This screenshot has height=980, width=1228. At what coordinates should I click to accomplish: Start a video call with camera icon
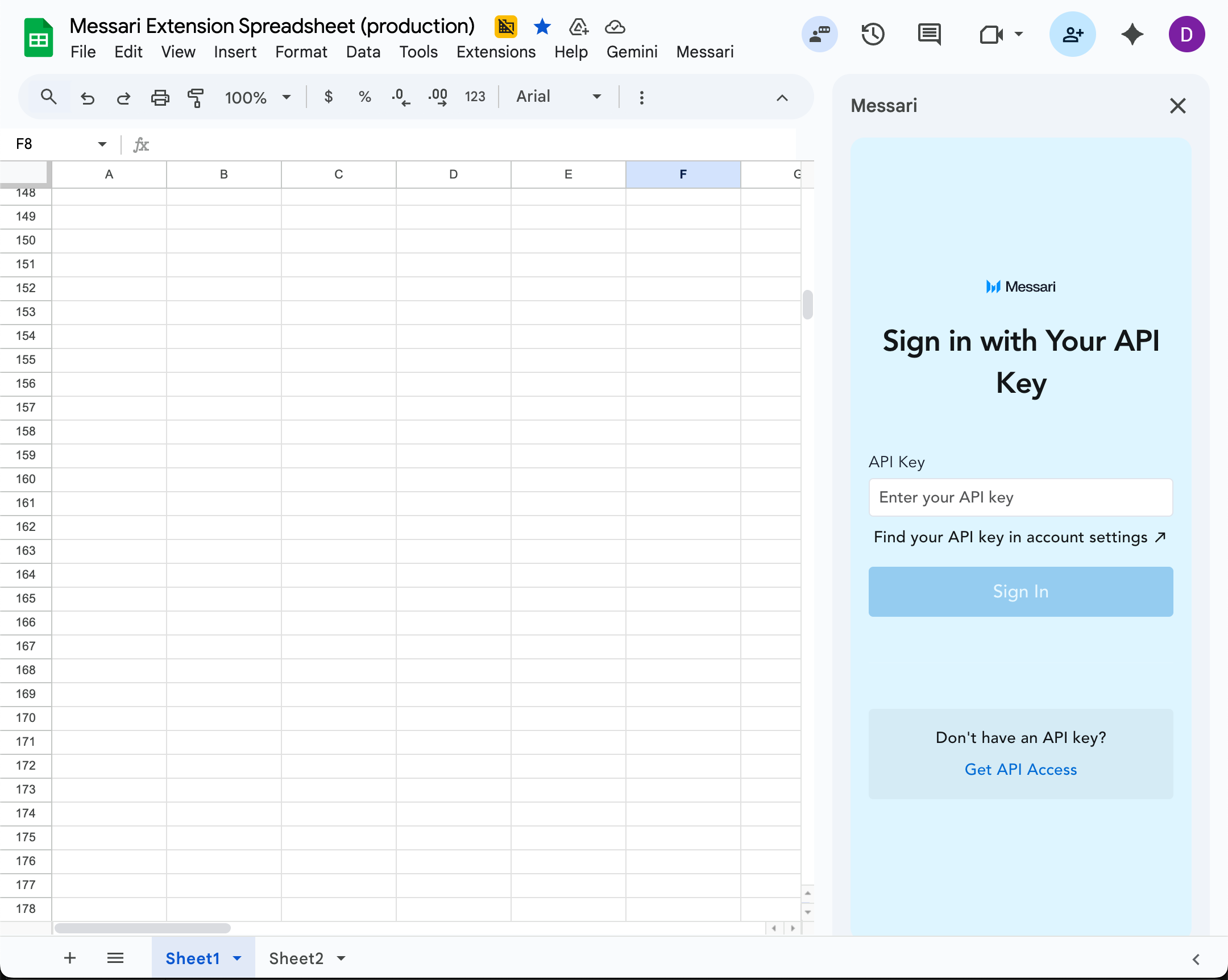coord(991,34)
